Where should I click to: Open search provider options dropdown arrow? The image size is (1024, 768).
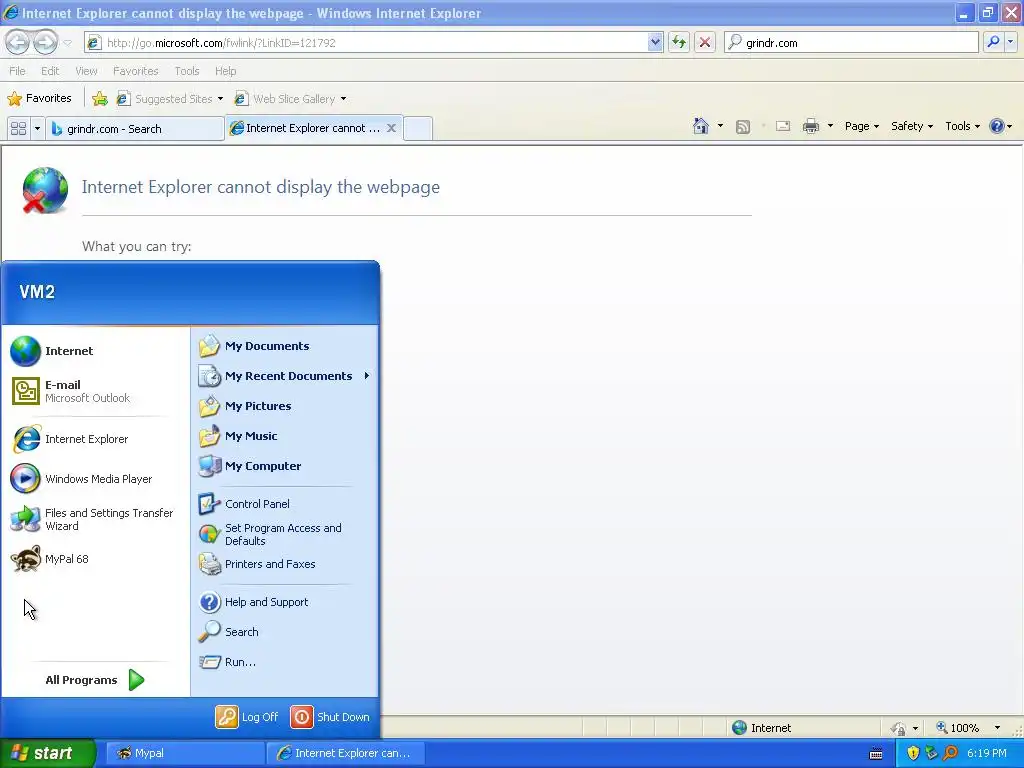click(1010, 42)
